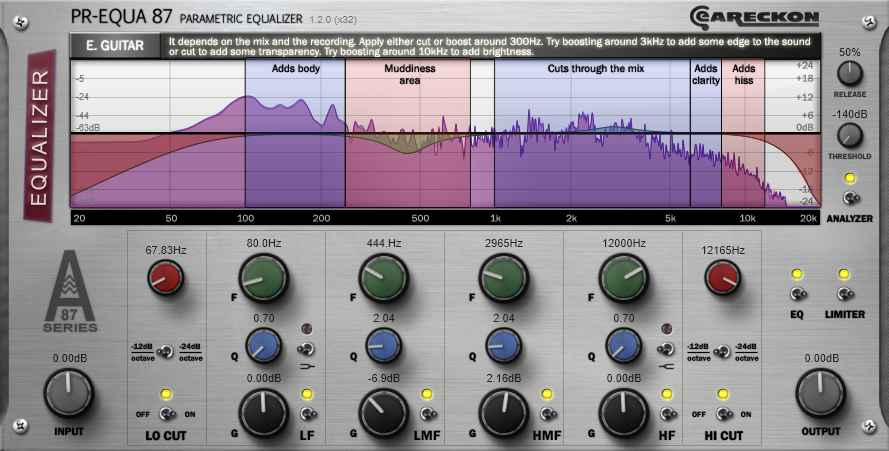
Task: Click the HMF 2965Hz frequency value
Action: 503,243
